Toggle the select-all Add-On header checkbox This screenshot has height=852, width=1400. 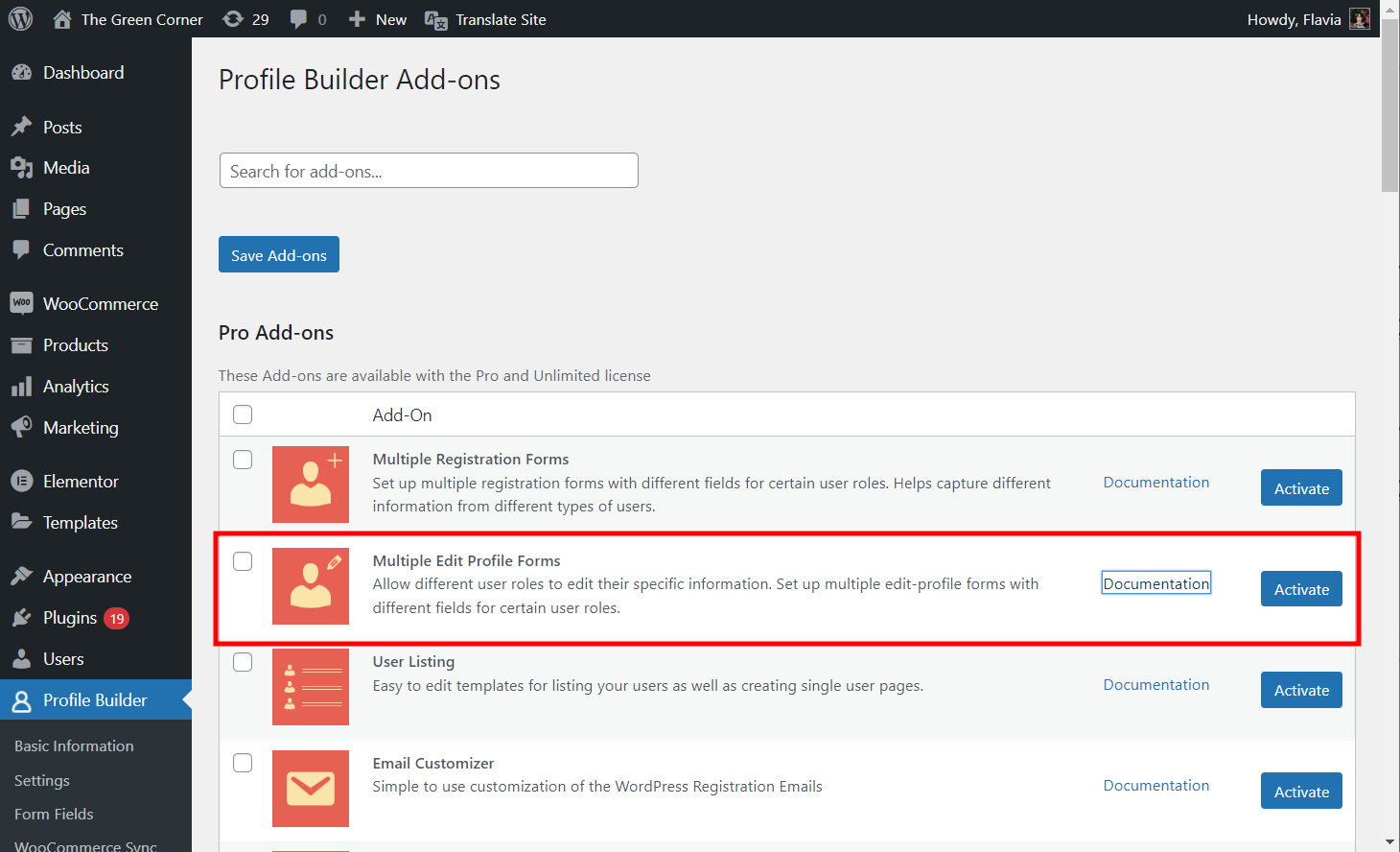coord(243,414)
